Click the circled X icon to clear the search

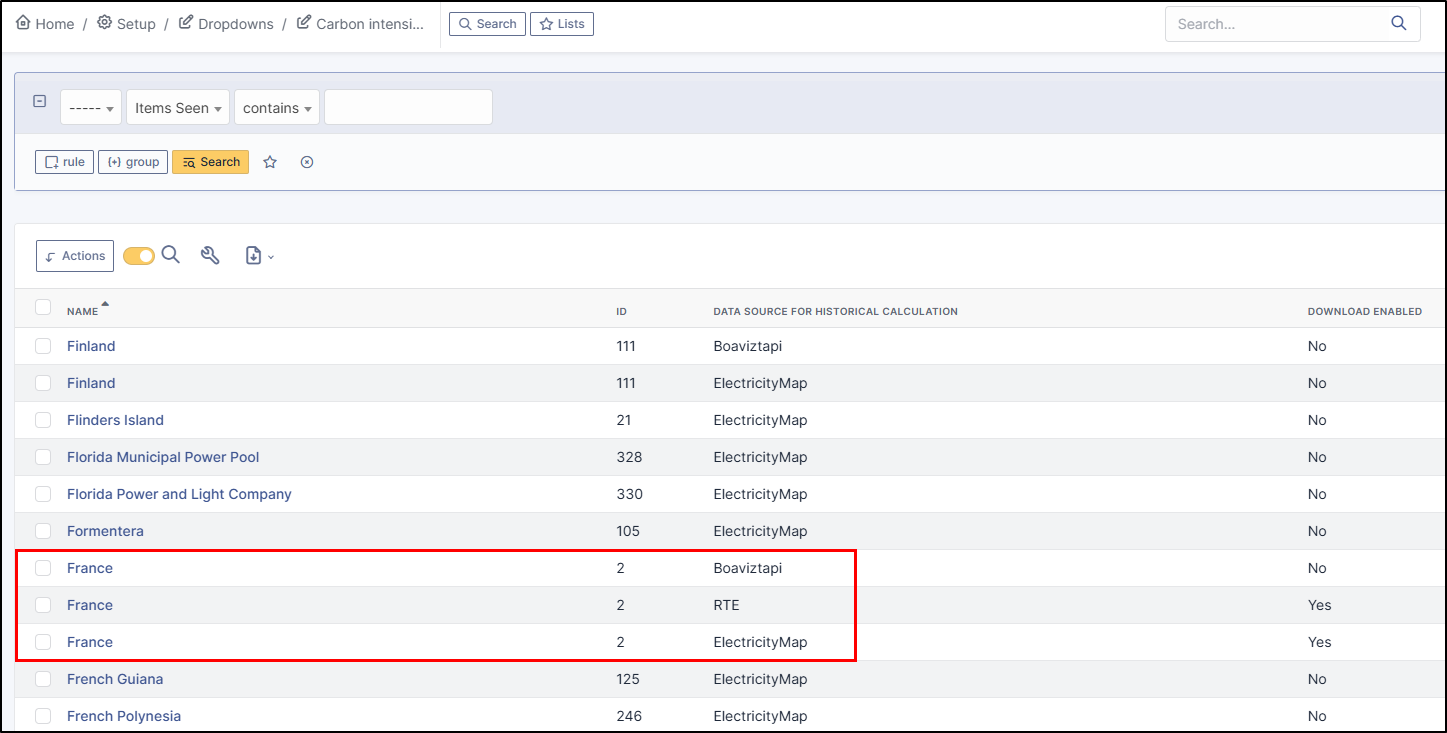pos(307,162)
